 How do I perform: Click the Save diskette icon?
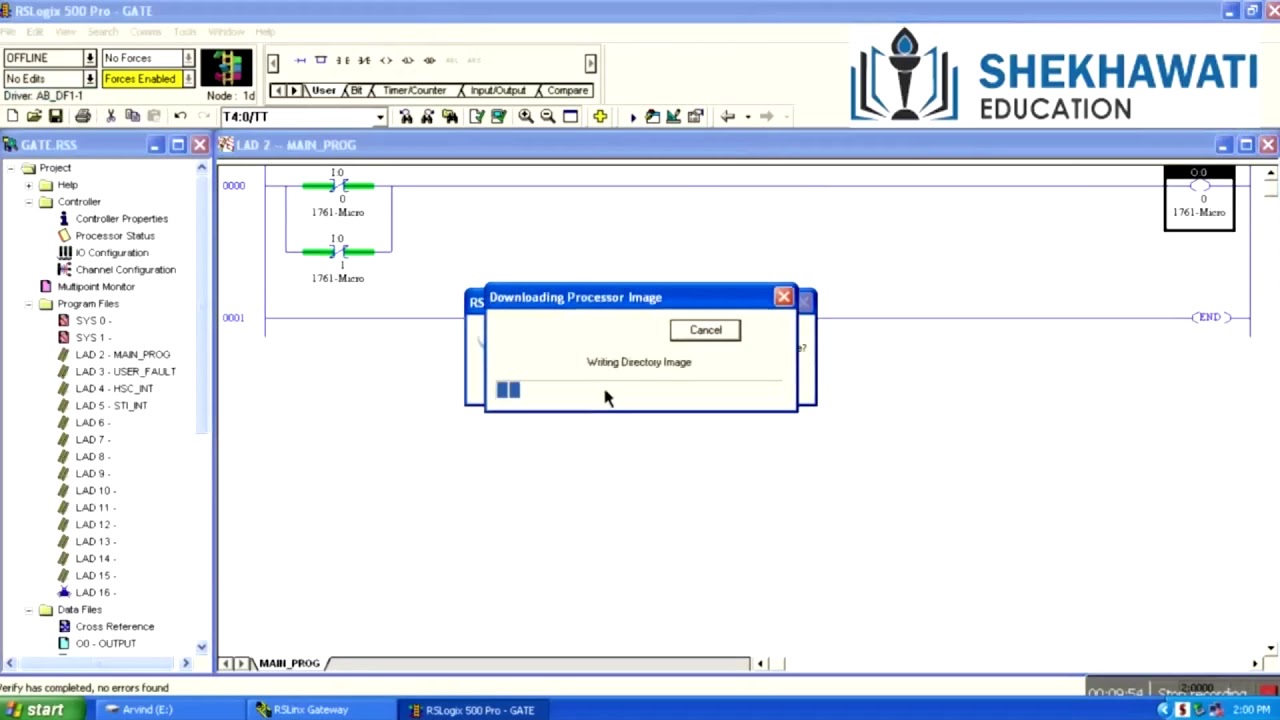(56, 117)
